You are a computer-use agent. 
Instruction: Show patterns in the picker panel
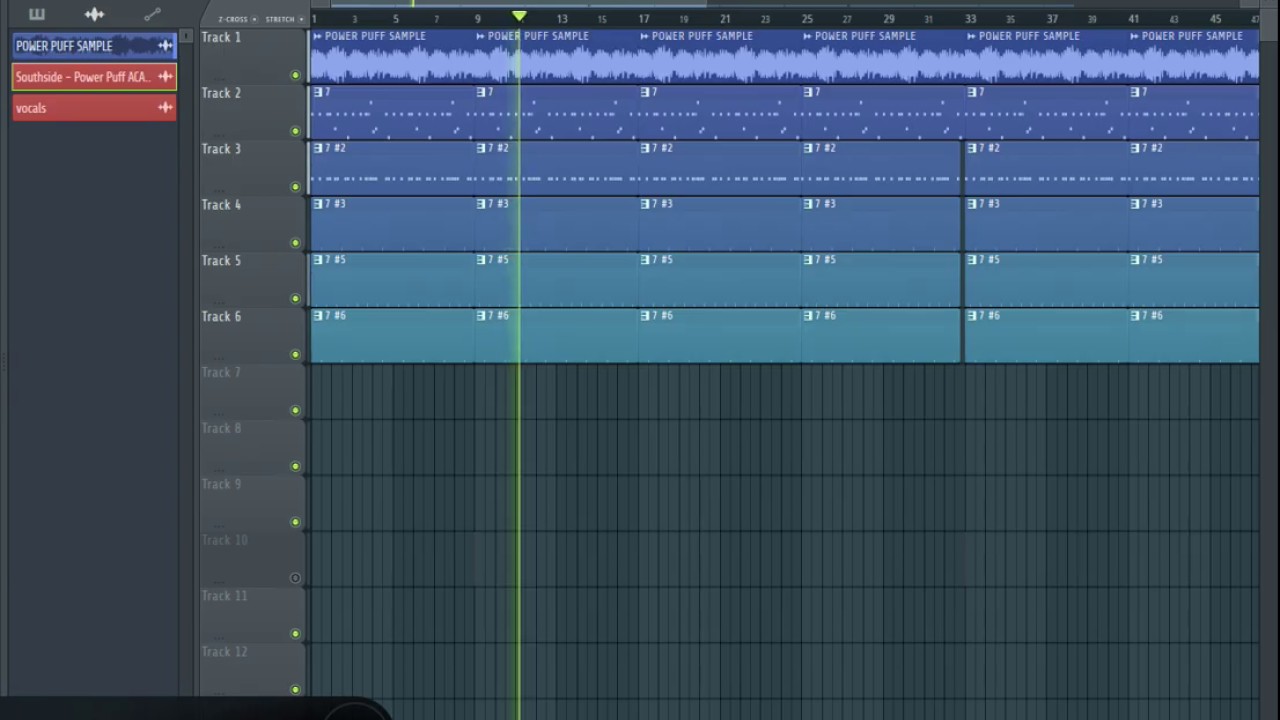pyautogui.click(x=37, y=14)
